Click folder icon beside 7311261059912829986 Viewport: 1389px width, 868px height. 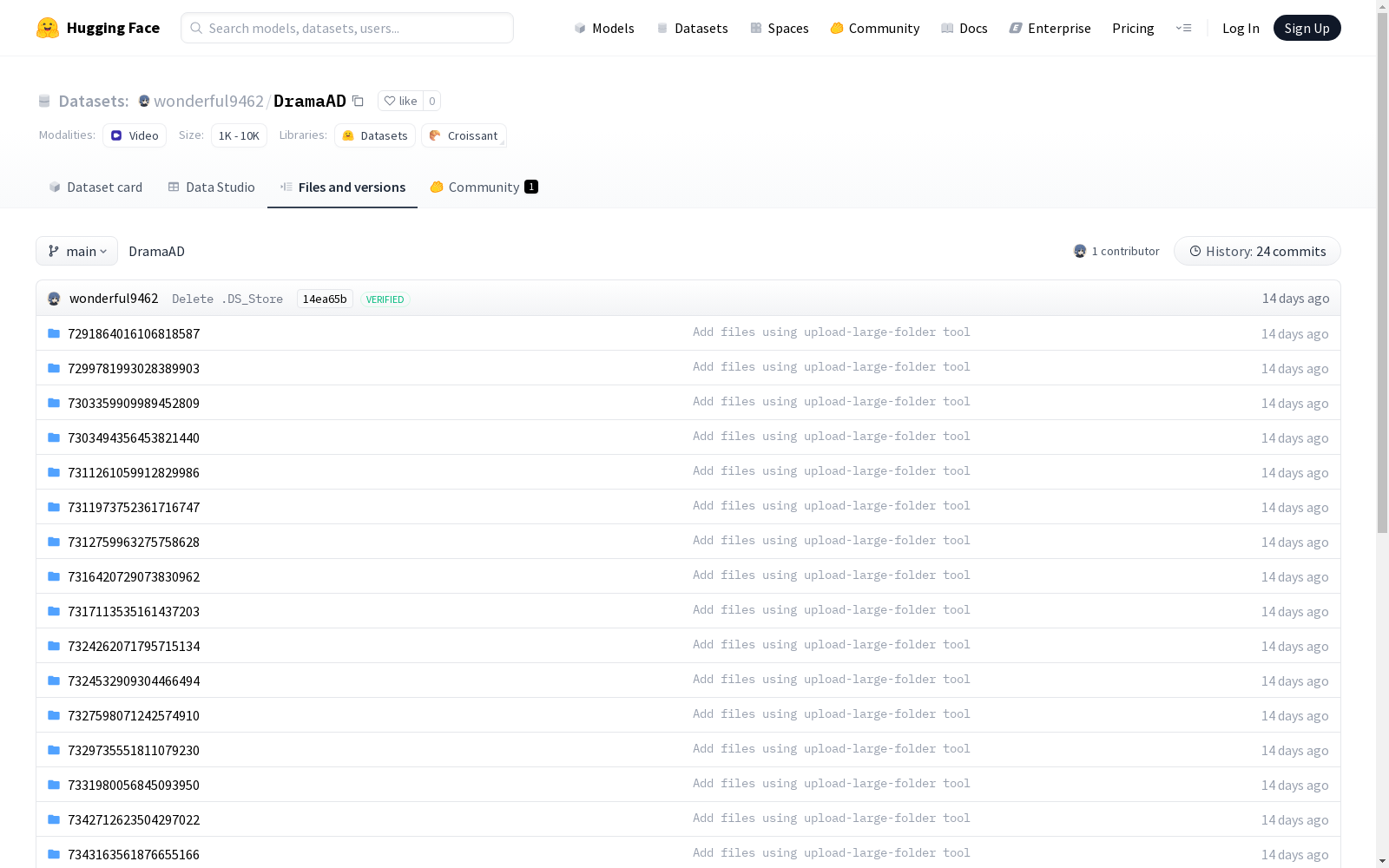coord(54,472)
